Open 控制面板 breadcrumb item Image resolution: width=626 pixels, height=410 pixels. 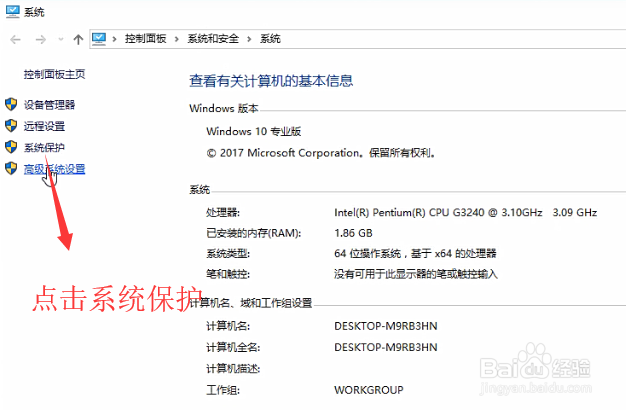145,39
